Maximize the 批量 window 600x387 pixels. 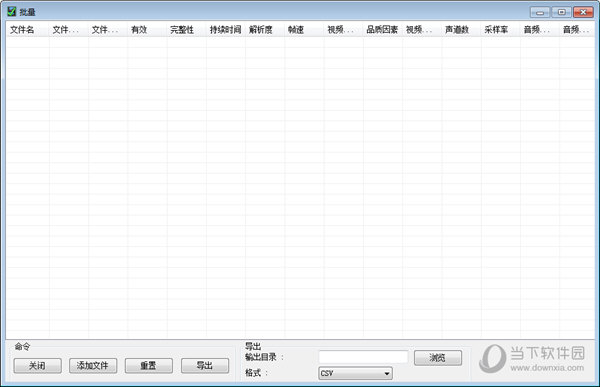tap(561, 12)
